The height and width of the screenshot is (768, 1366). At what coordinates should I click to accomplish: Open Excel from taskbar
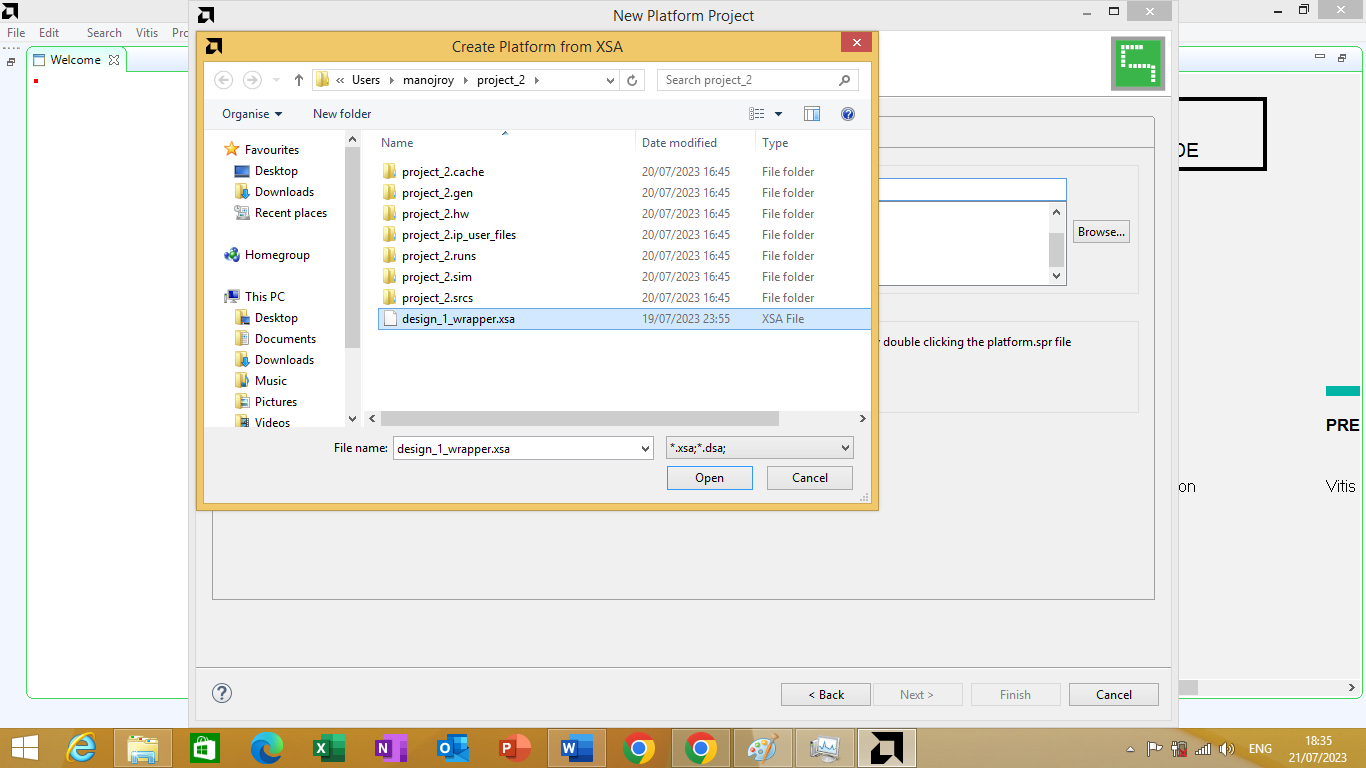(x=329, y=748)
